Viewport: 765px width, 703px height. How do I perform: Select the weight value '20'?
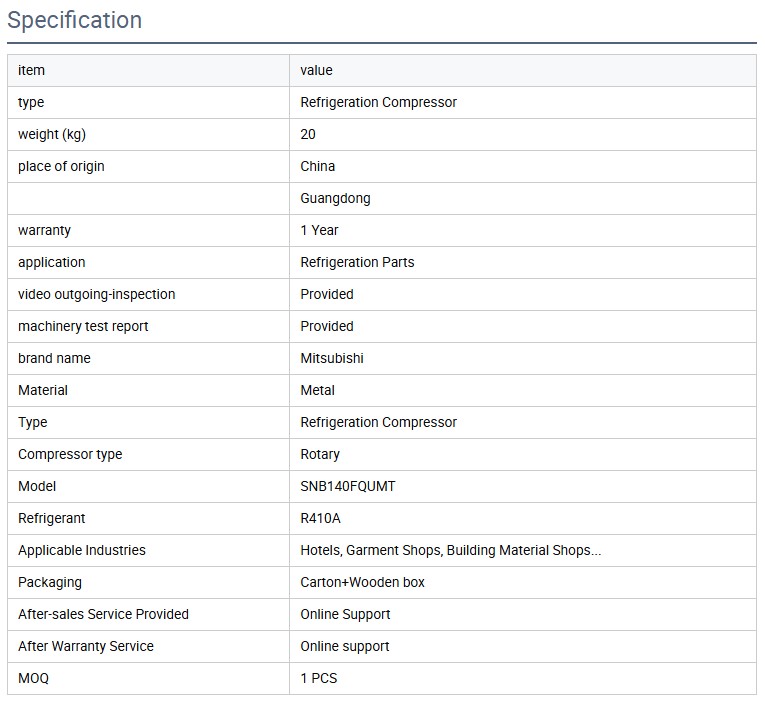(x=308, y=134)
